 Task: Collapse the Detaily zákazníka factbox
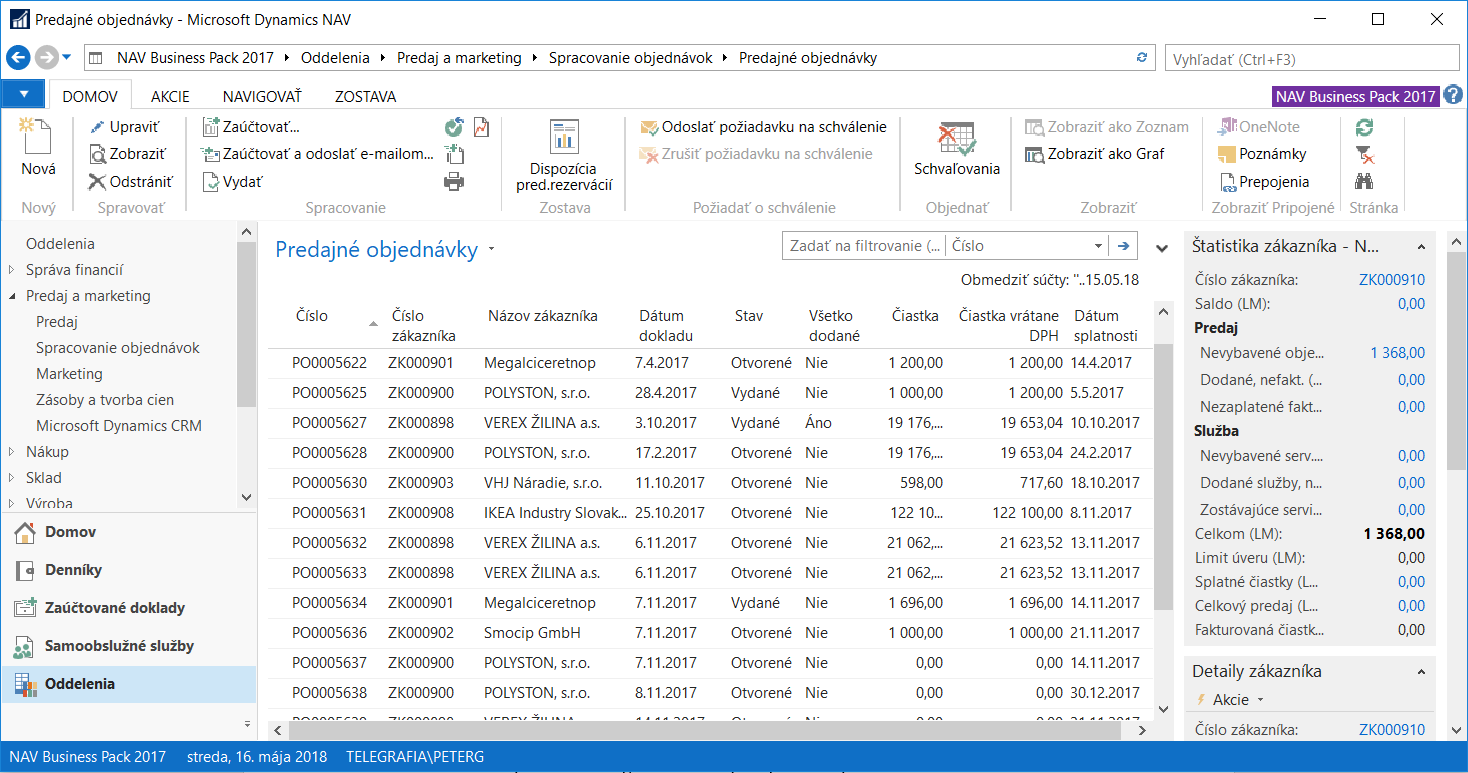(x=1419, y=671)
